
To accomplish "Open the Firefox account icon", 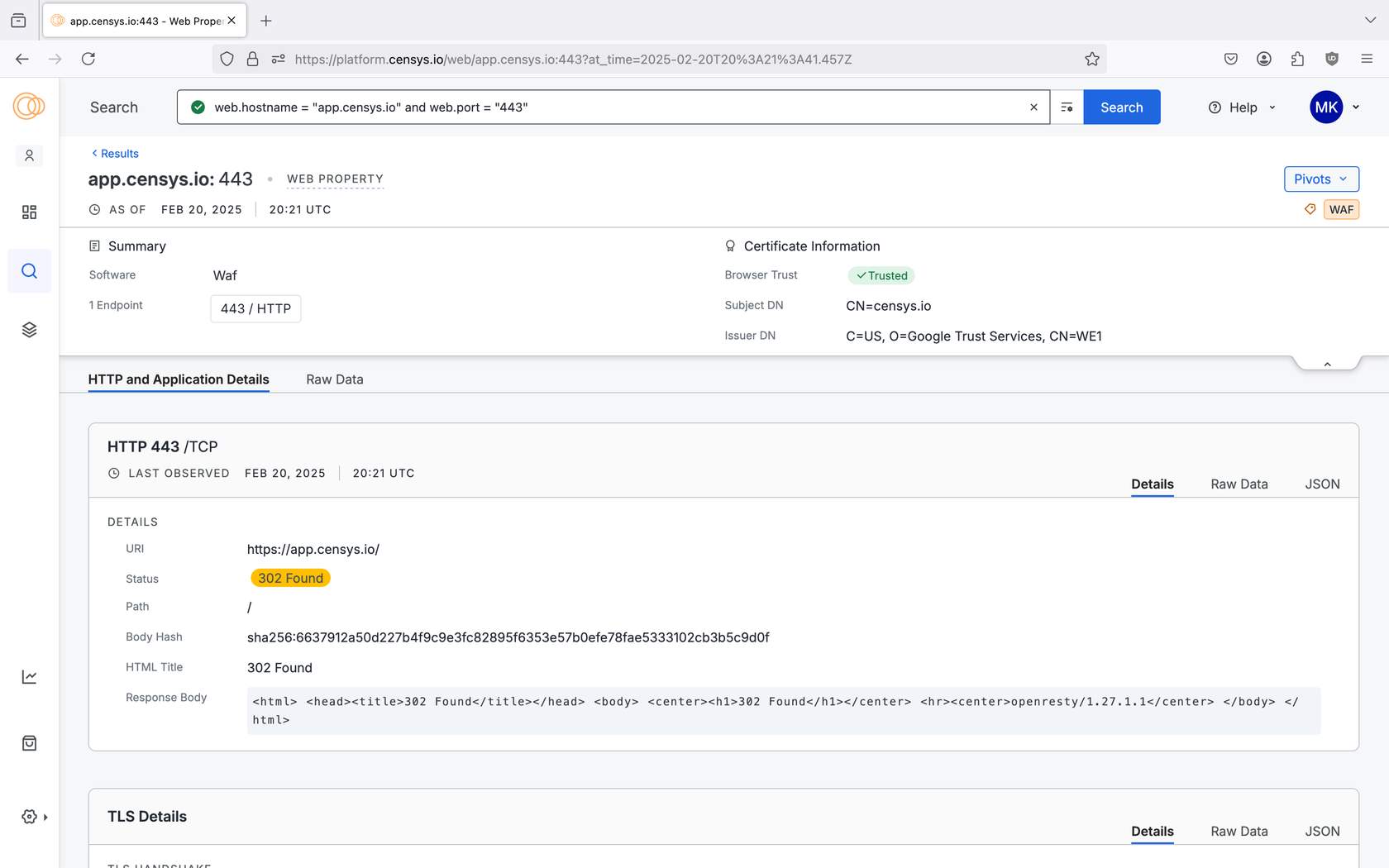I will [1264, 59].
